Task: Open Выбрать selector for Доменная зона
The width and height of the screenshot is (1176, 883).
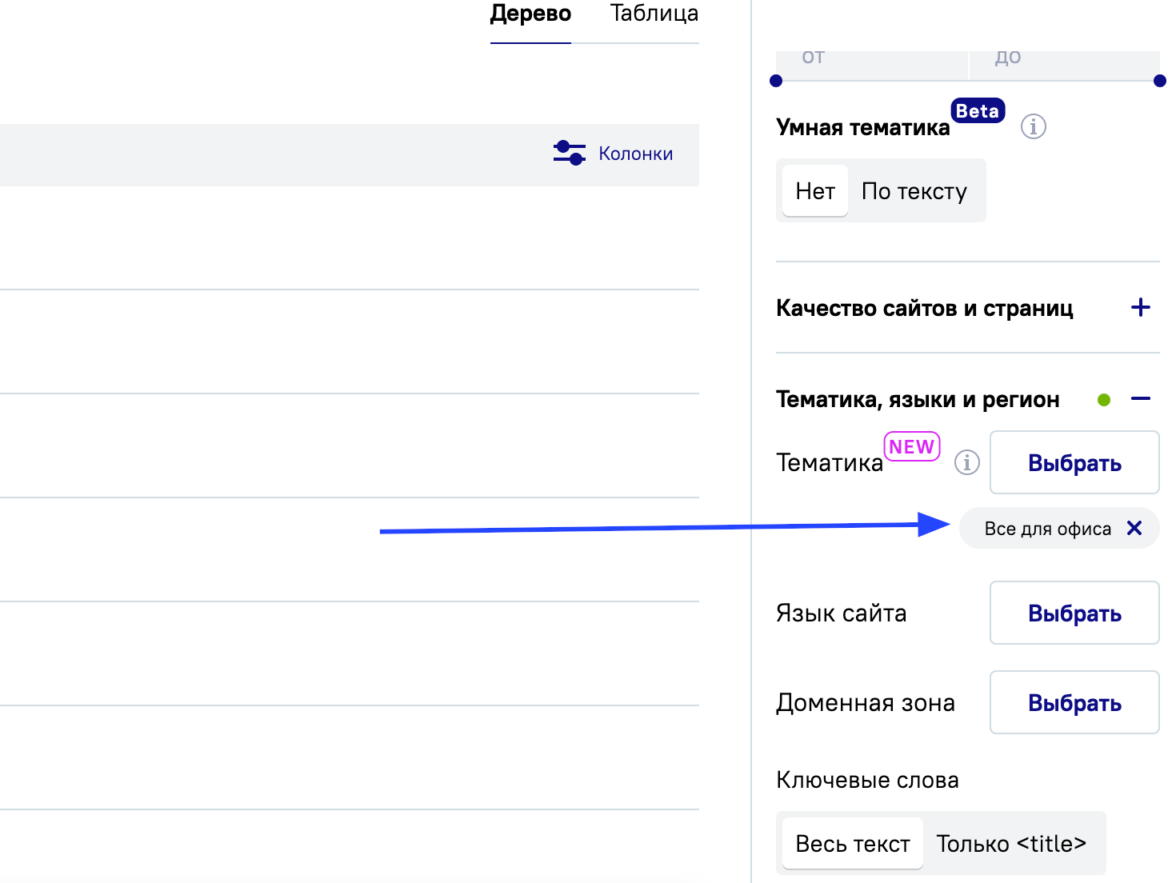Action: pyautogui.click(x=1074, y=703)
